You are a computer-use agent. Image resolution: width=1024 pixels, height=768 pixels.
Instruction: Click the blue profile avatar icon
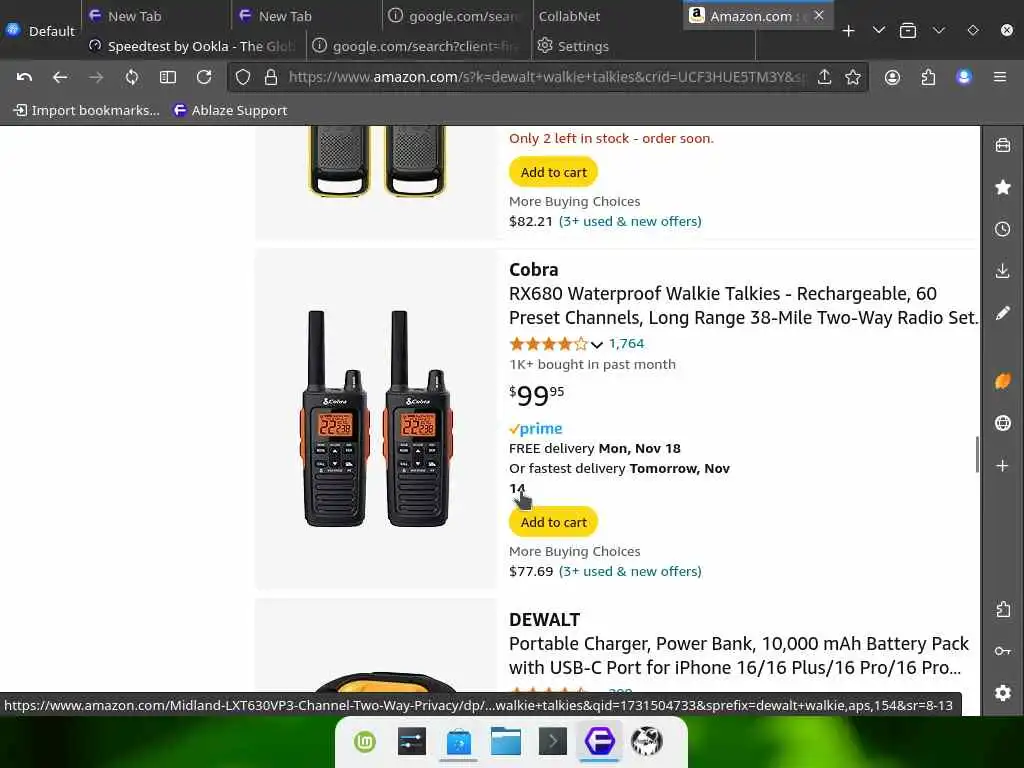pos(964,77)
